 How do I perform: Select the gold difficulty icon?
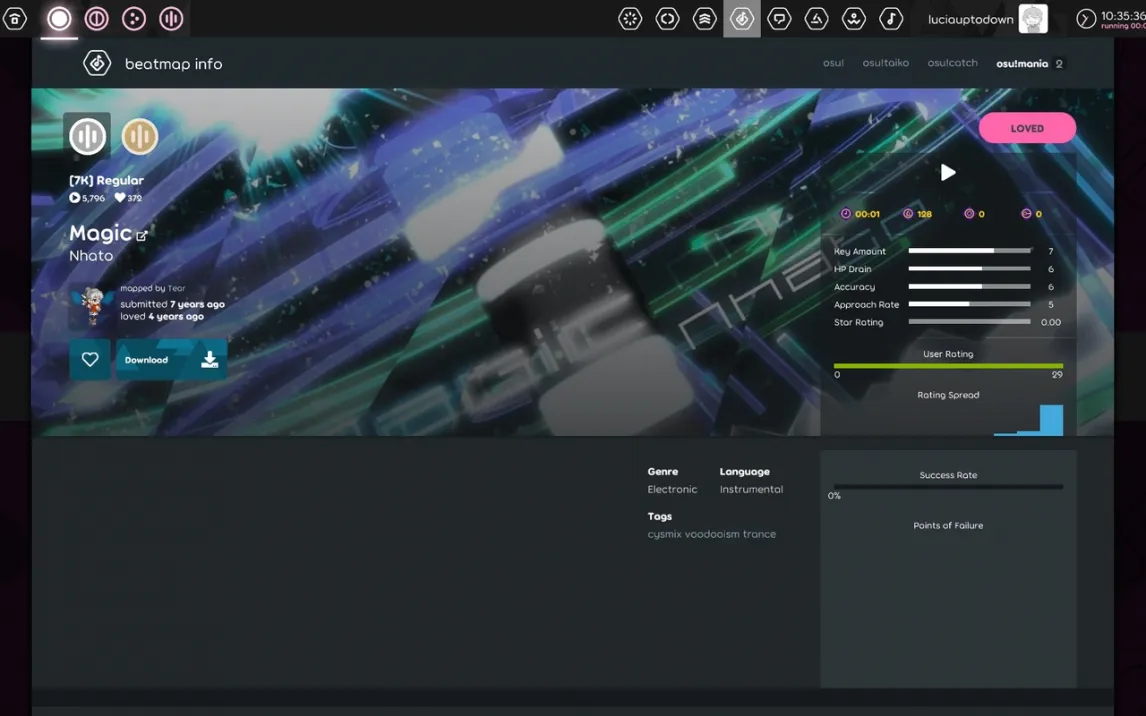140,136
